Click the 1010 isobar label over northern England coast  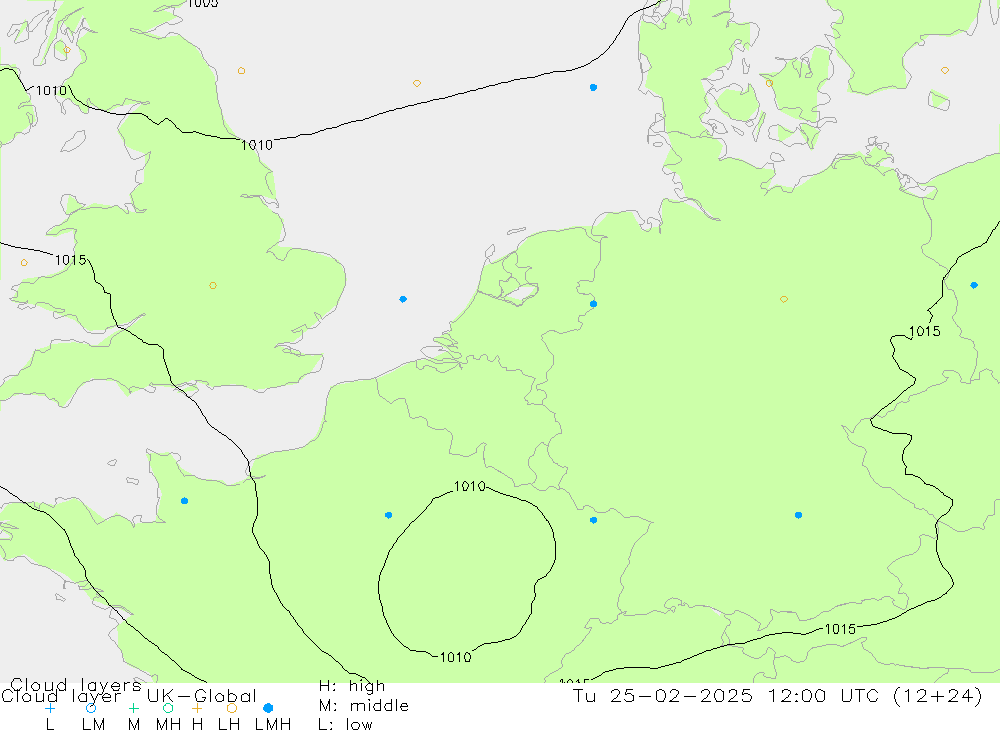257,145
